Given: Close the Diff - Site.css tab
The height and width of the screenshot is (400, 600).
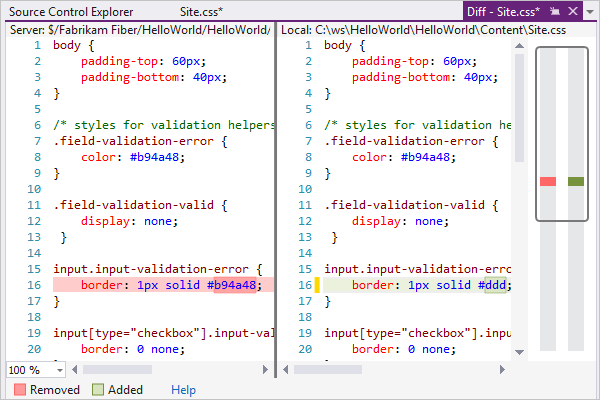Looking at the screenshot, I should pyautogui.click(x=571, y=11).
